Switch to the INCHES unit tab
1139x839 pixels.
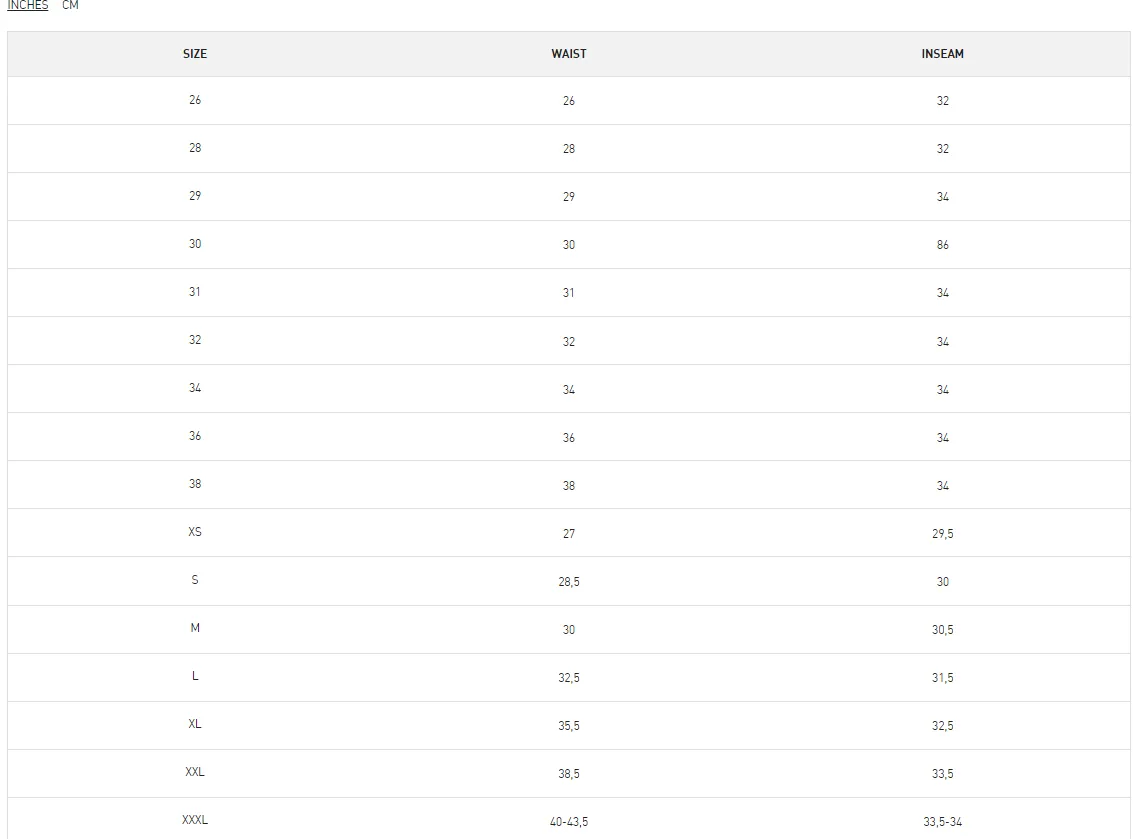(x=27, y=5)
